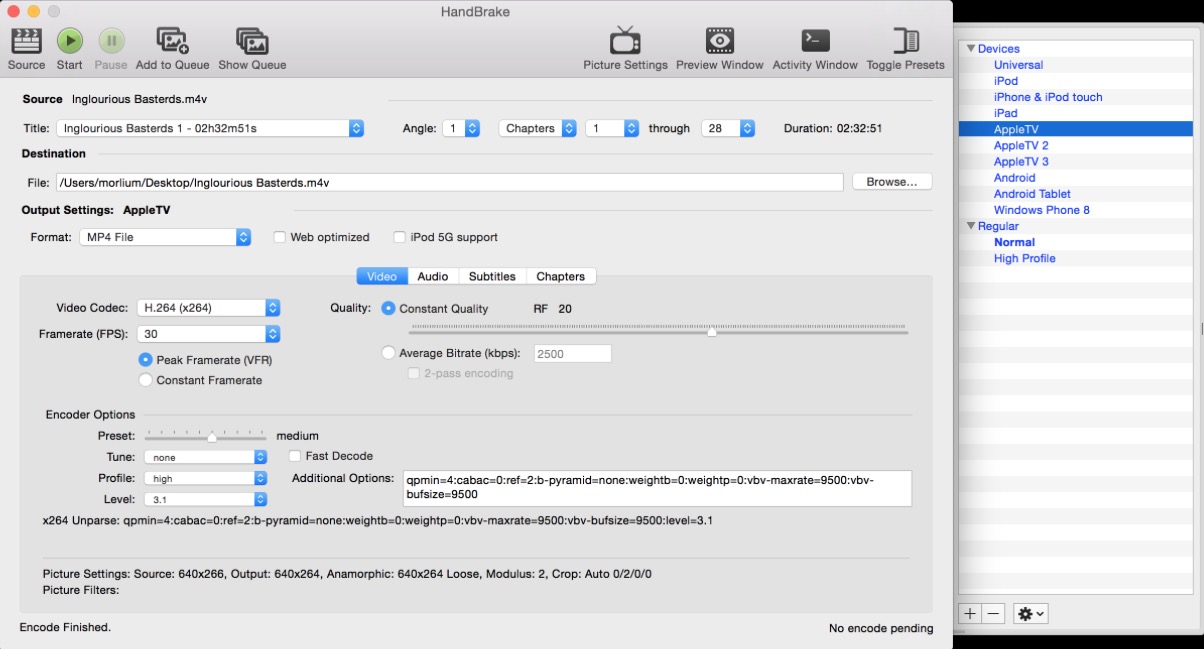The height and width of the screenshot is (649, 1204).
Task: Open the Chapters range type dropdown
Action: [x=537, y=128]
